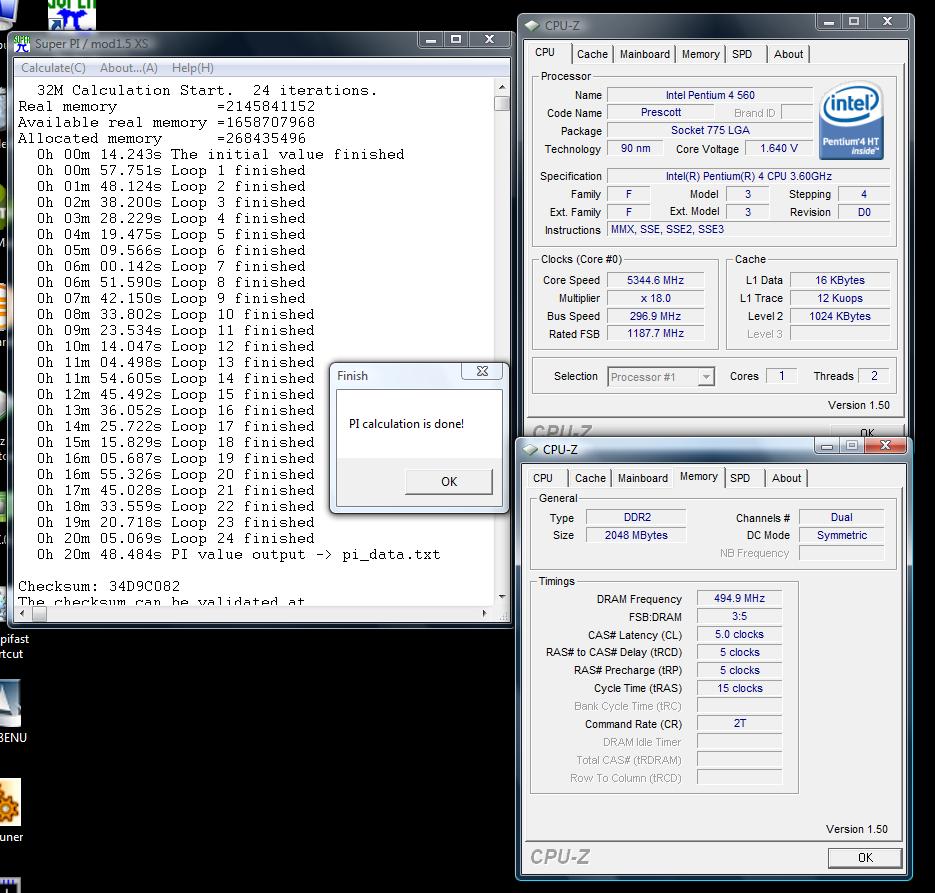Click the CAS# Latency 5.0 clocks value
This screenshot has width=935, height=893.
(x=739, y=634)
